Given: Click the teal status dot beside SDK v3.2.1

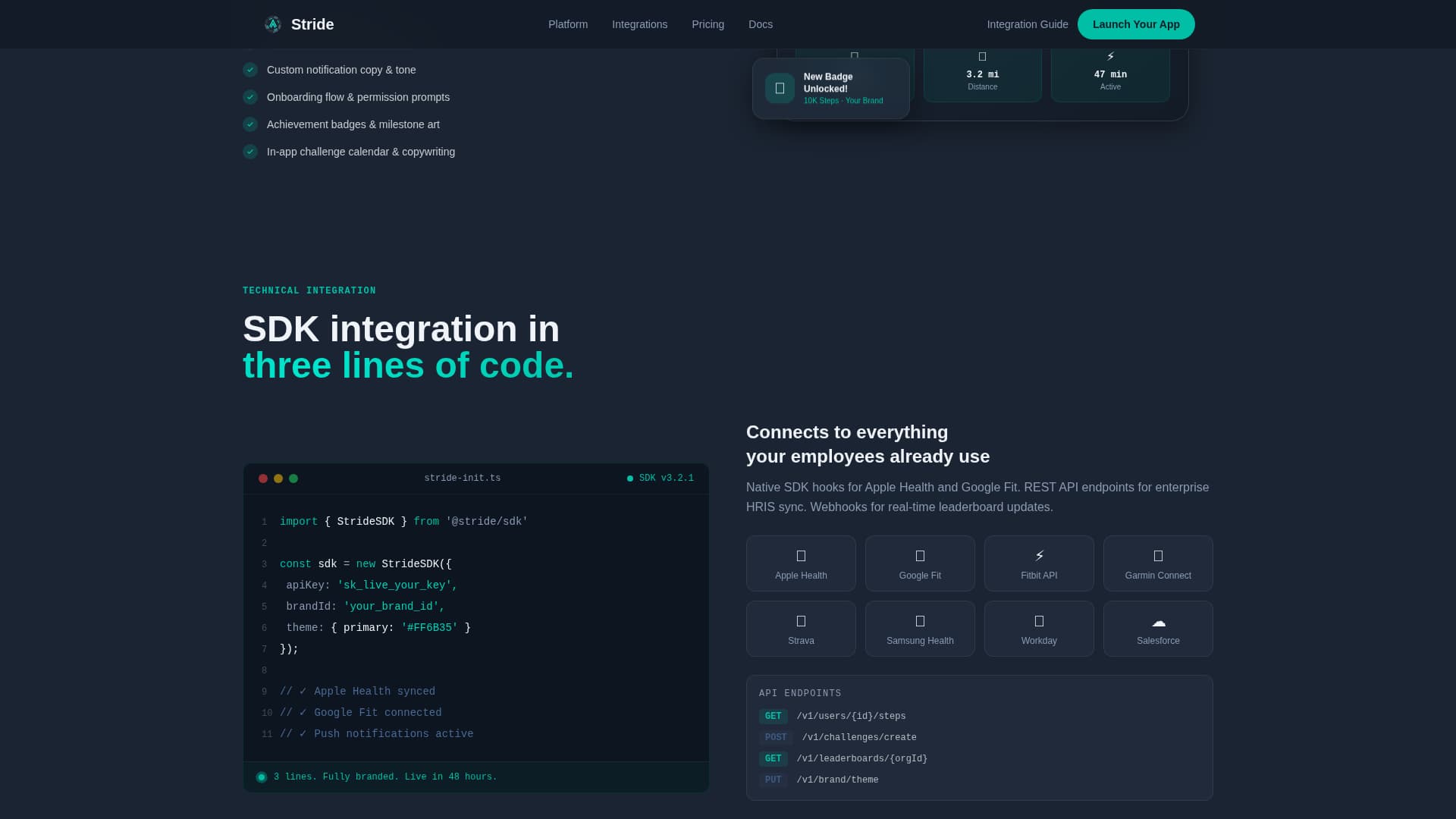Looking at the screenshot, I should [630, 479].
